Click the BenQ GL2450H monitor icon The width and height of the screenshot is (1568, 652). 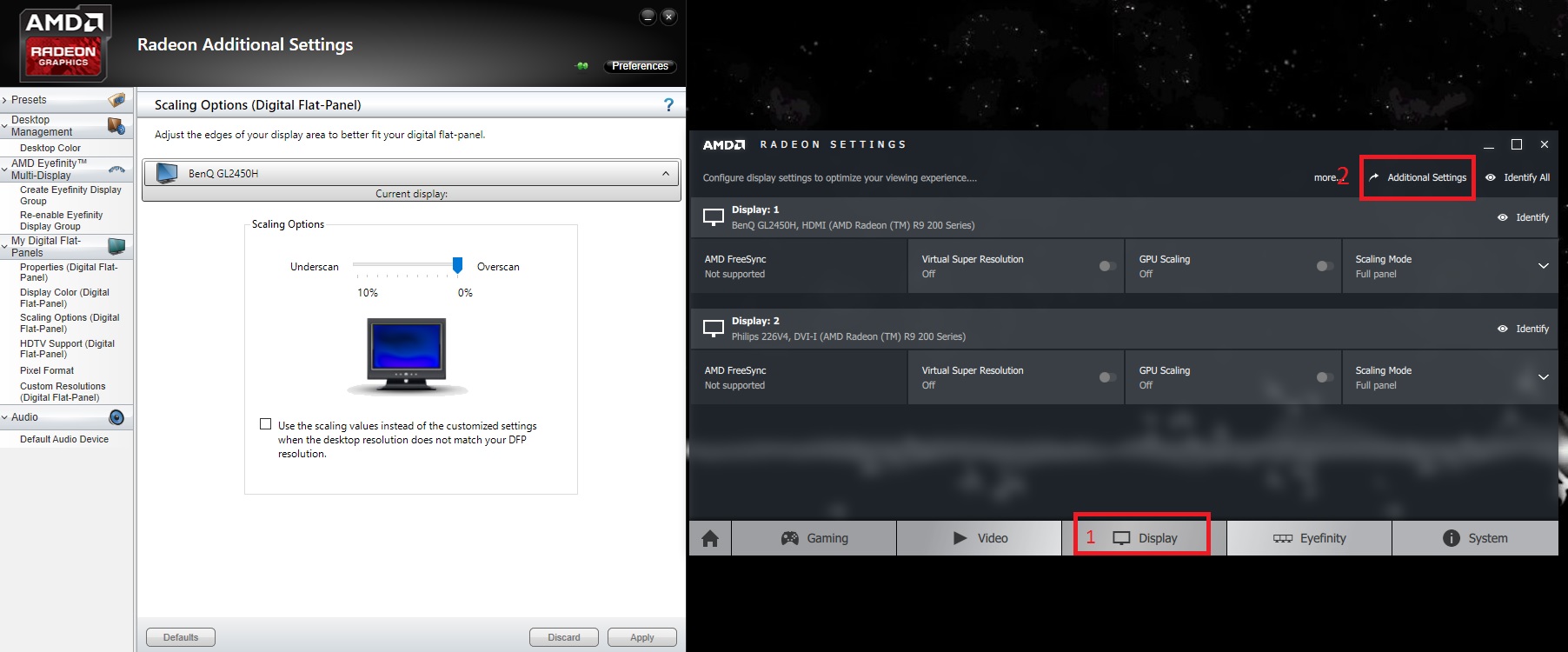(167, 174)
